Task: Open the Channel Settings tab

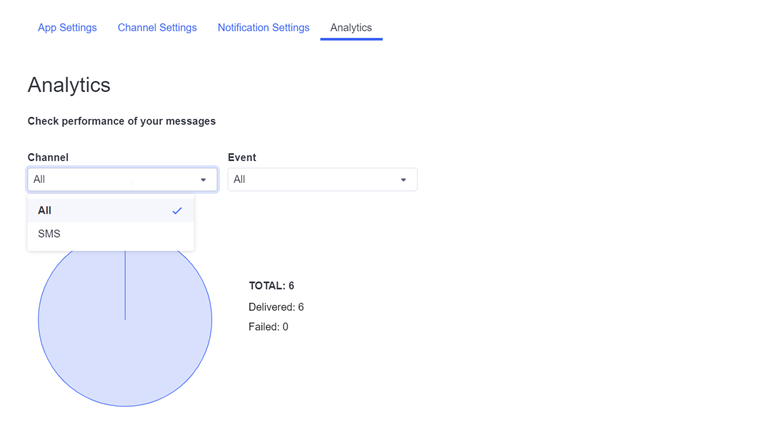Action: tap(157, 28)
